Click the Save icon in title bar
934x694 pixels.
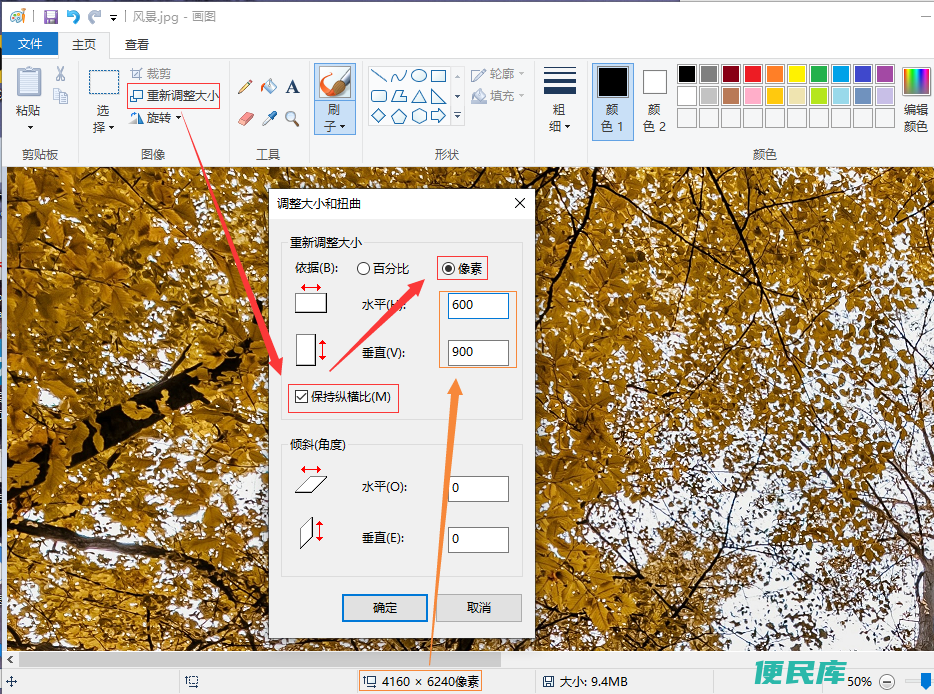coord(51,17)
